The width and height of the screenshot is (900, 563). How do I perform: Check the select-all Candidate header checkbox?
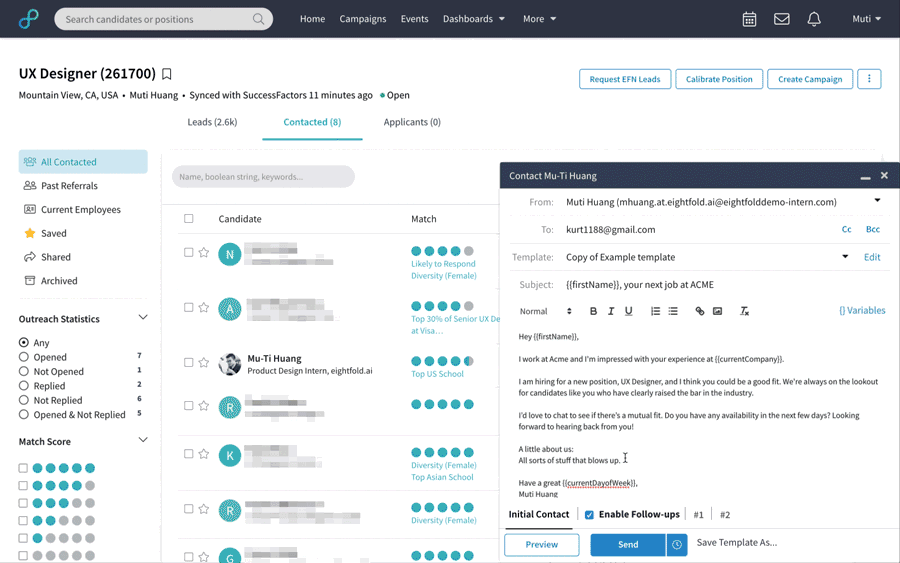point(188,219)
